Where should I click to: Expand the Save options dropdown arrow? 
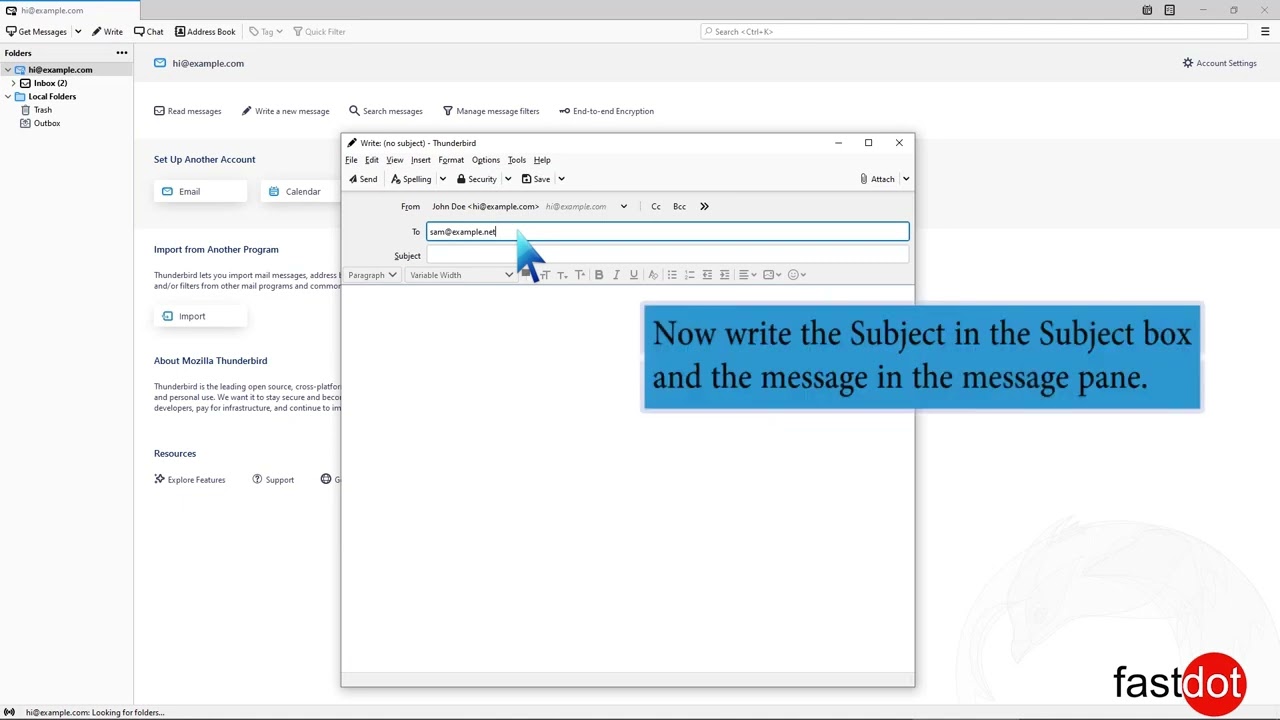tap(561, 179)
